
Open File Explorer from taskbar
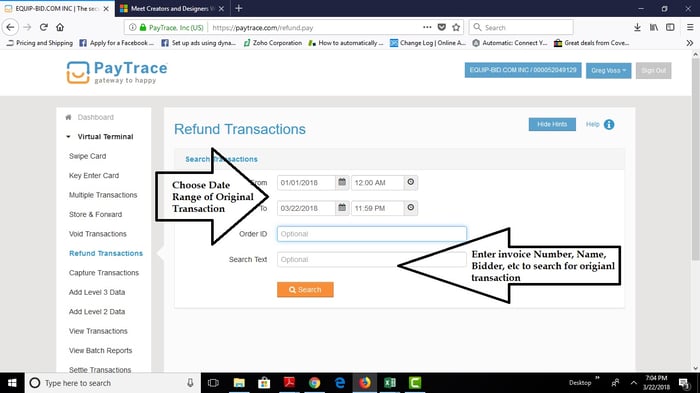239,383
